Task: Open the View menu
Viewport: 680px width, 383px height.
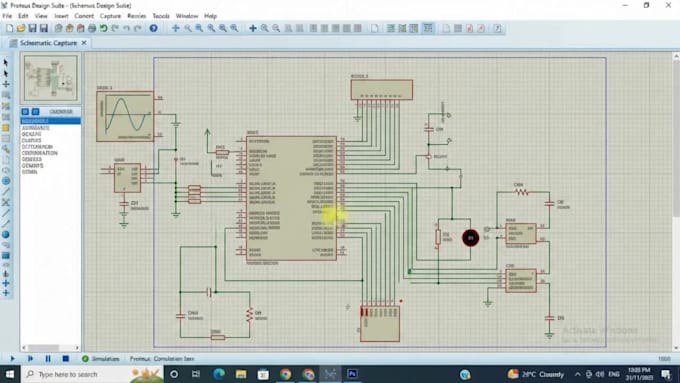Action: pos(41,16)
